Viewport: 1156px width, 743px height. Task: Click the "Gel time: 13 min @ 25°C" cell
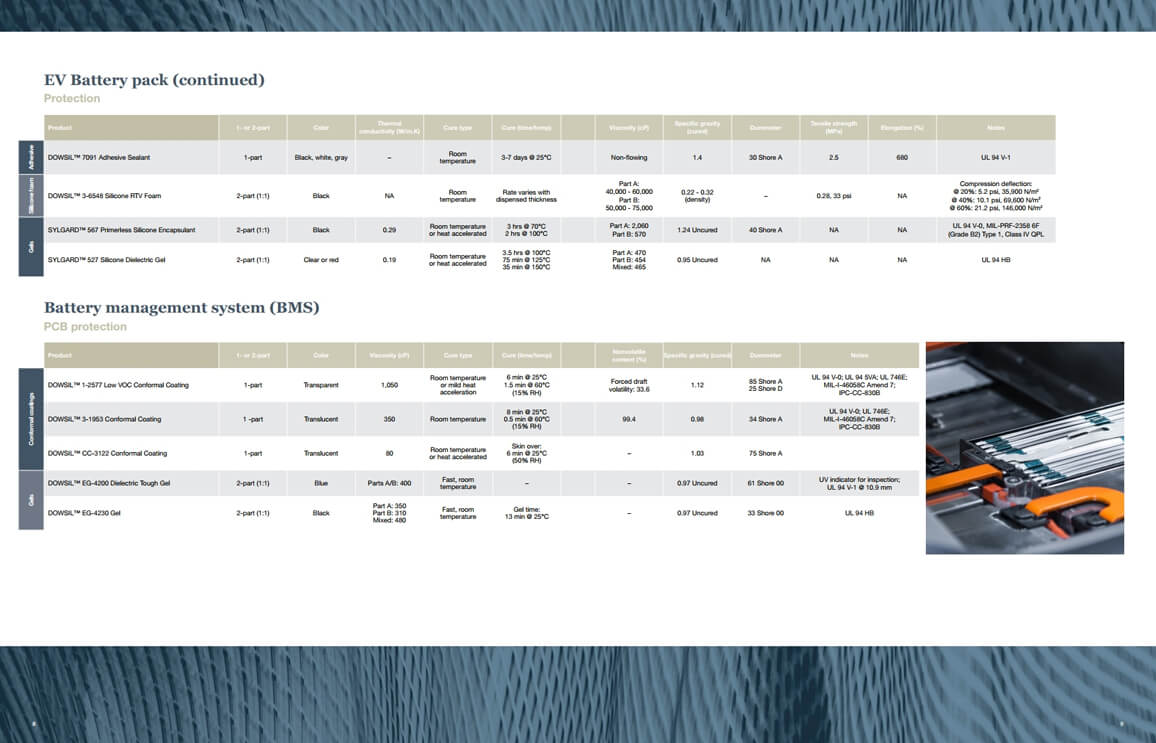click(526, 513)
